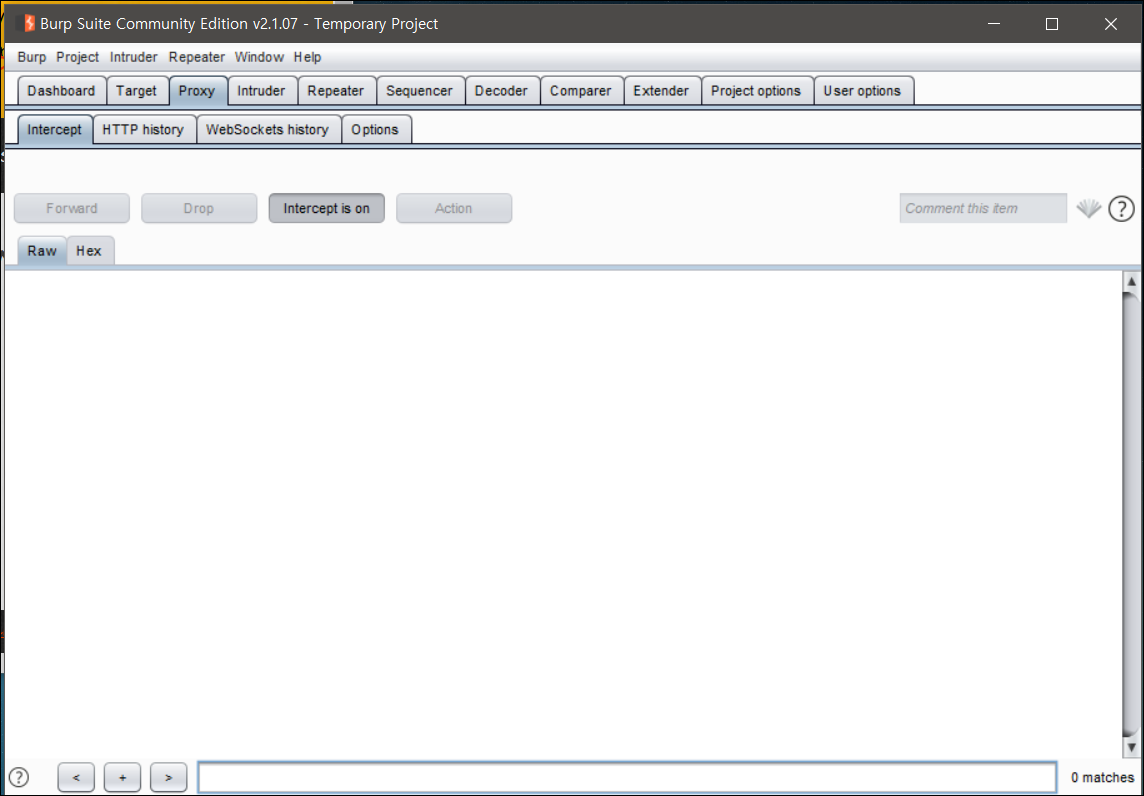Screen dimensions: 1144x796
Task: Click the vertical scrollbar thumb
Action: [x=1132, y=514]
